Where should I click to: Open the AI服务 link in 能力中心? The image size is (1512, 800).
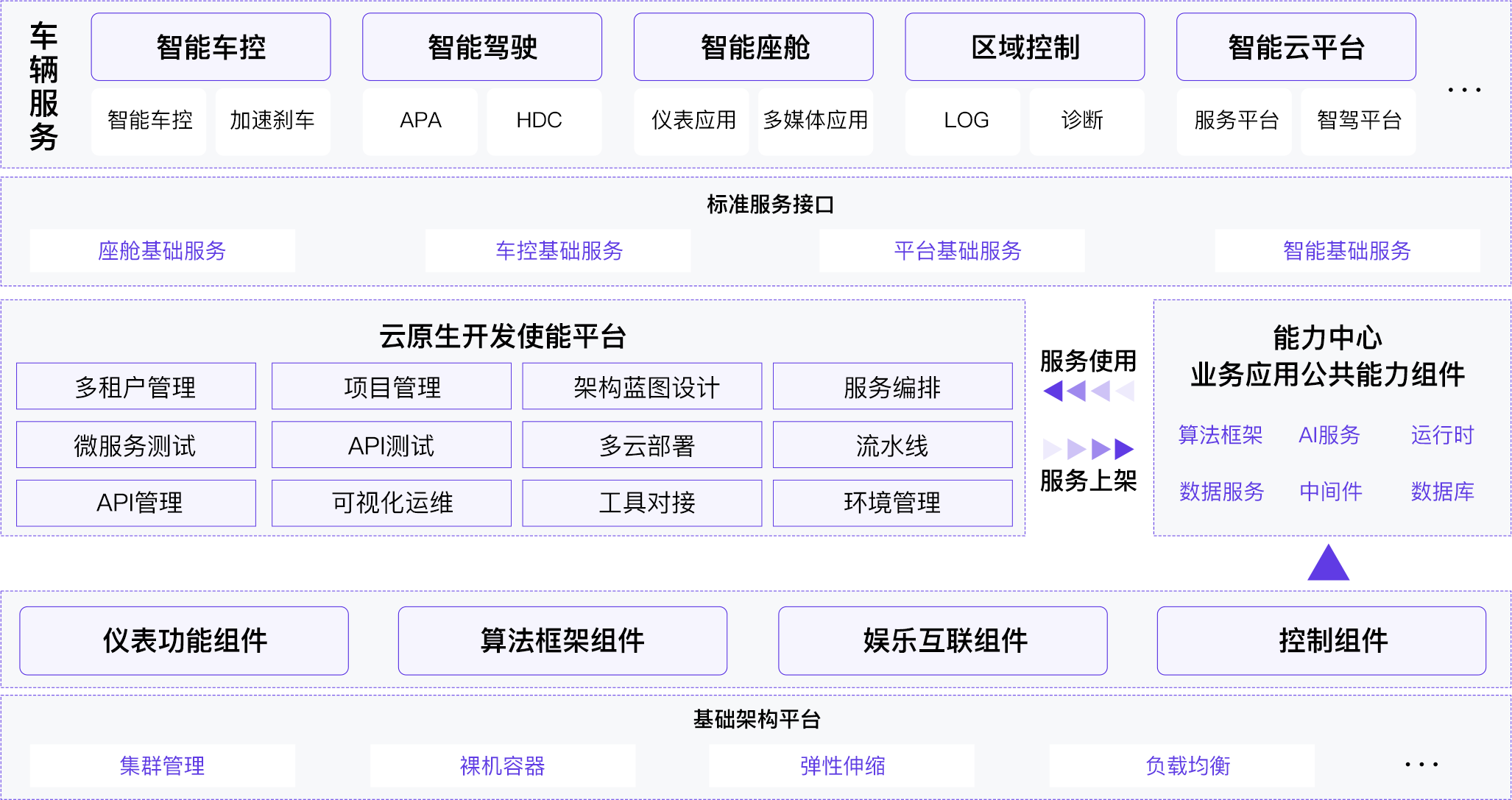pyautogui.click(x=1329, y=436)
